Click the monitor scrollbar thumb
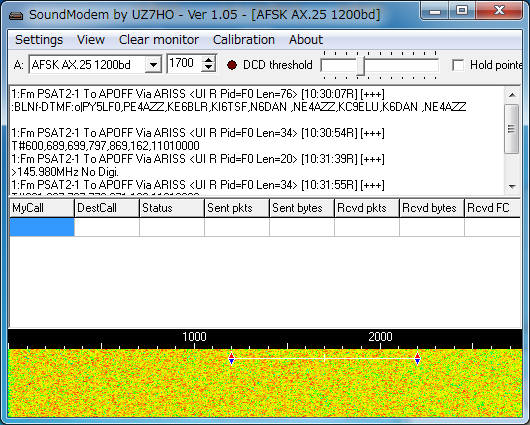The width and height of the screenshot is (530, 425). coord(511,129)
